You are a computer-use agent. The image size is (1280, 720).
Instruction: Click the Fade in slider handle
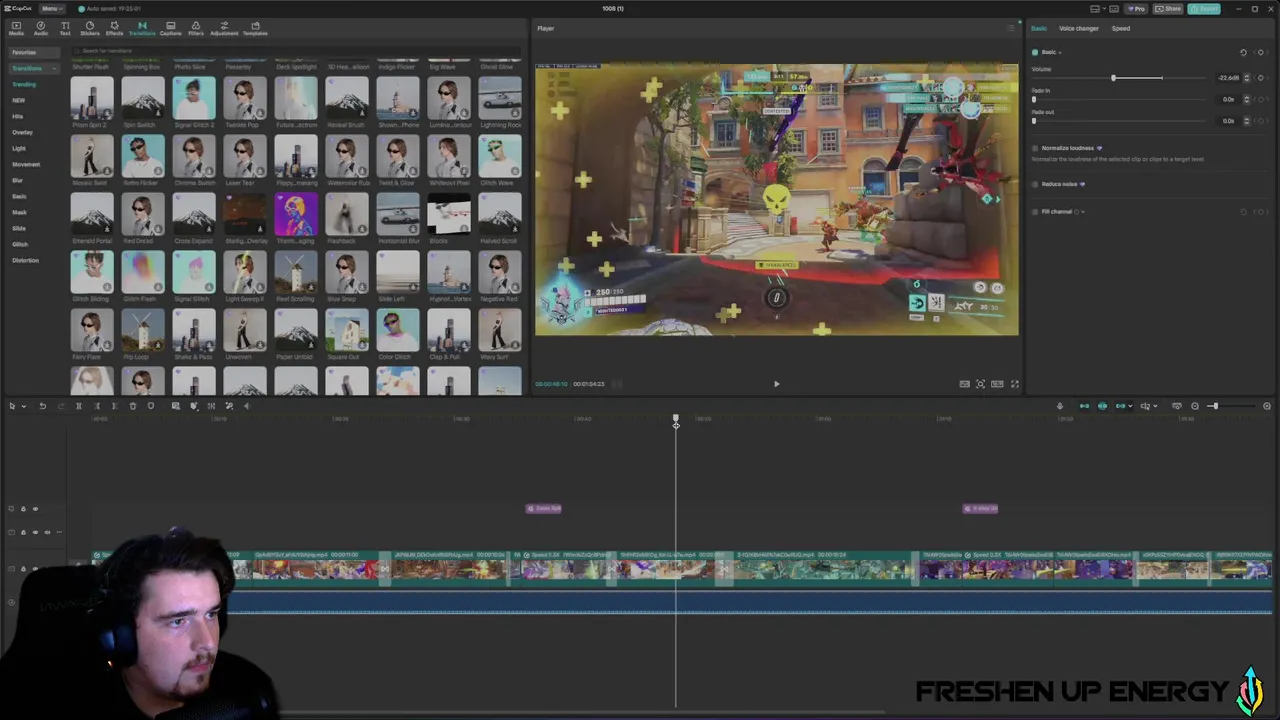pyautogui.click(x=1034, y=99)
